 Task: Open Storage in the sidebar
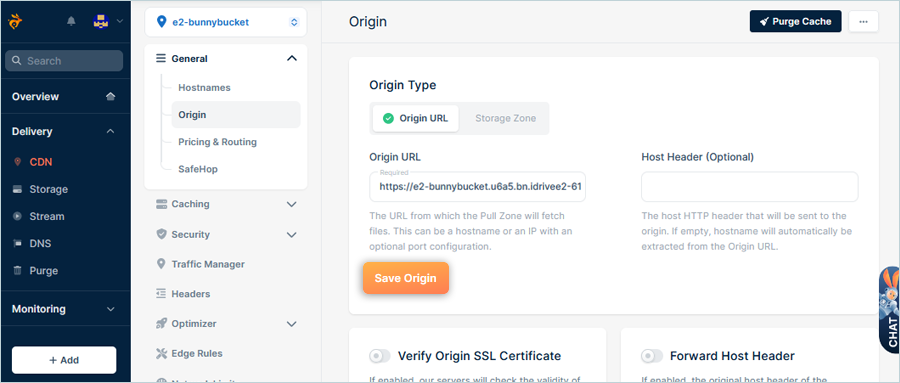tap(48, 189)
